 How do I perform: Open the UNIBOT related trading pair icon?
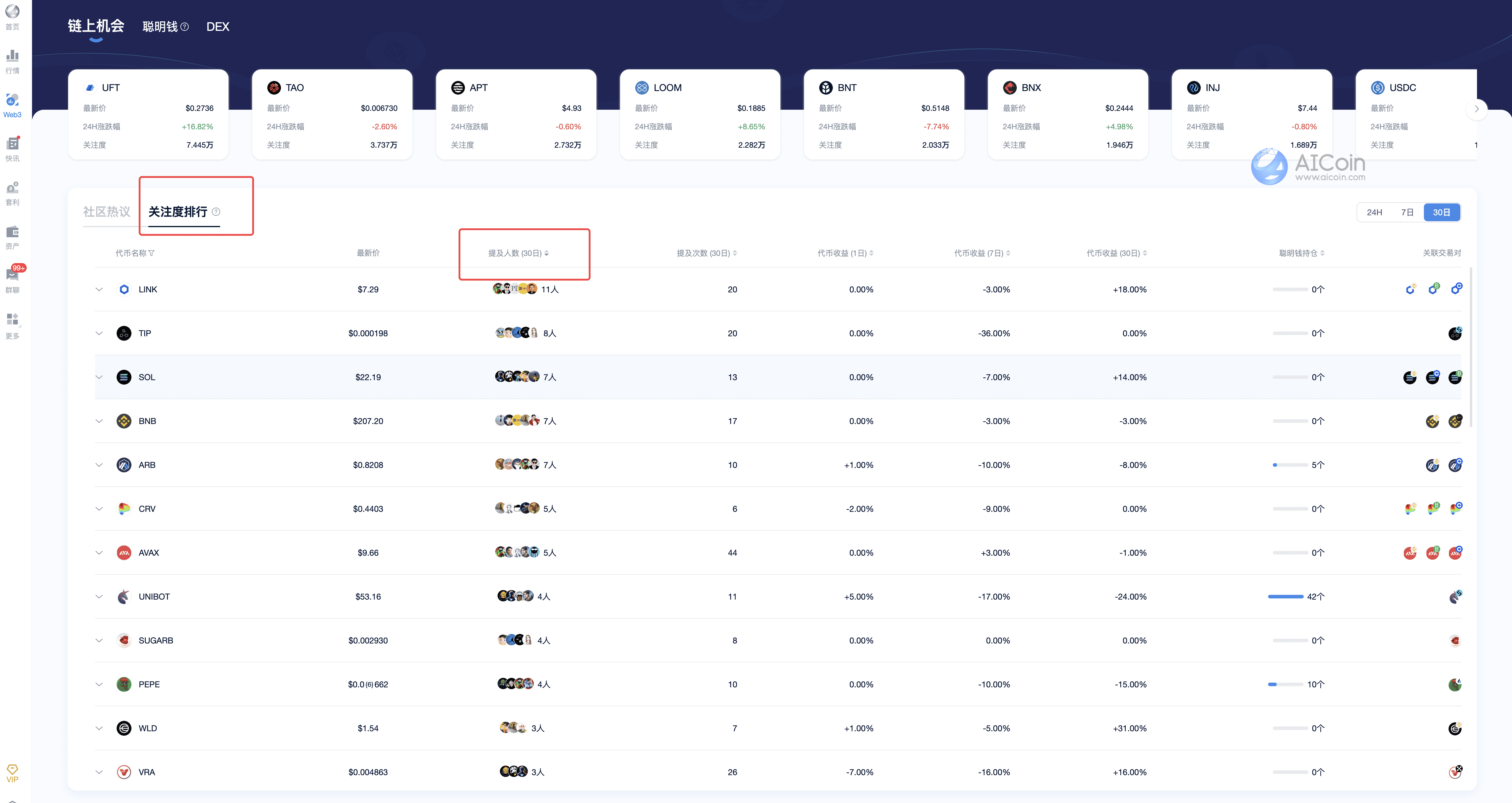click(1455, 597)
